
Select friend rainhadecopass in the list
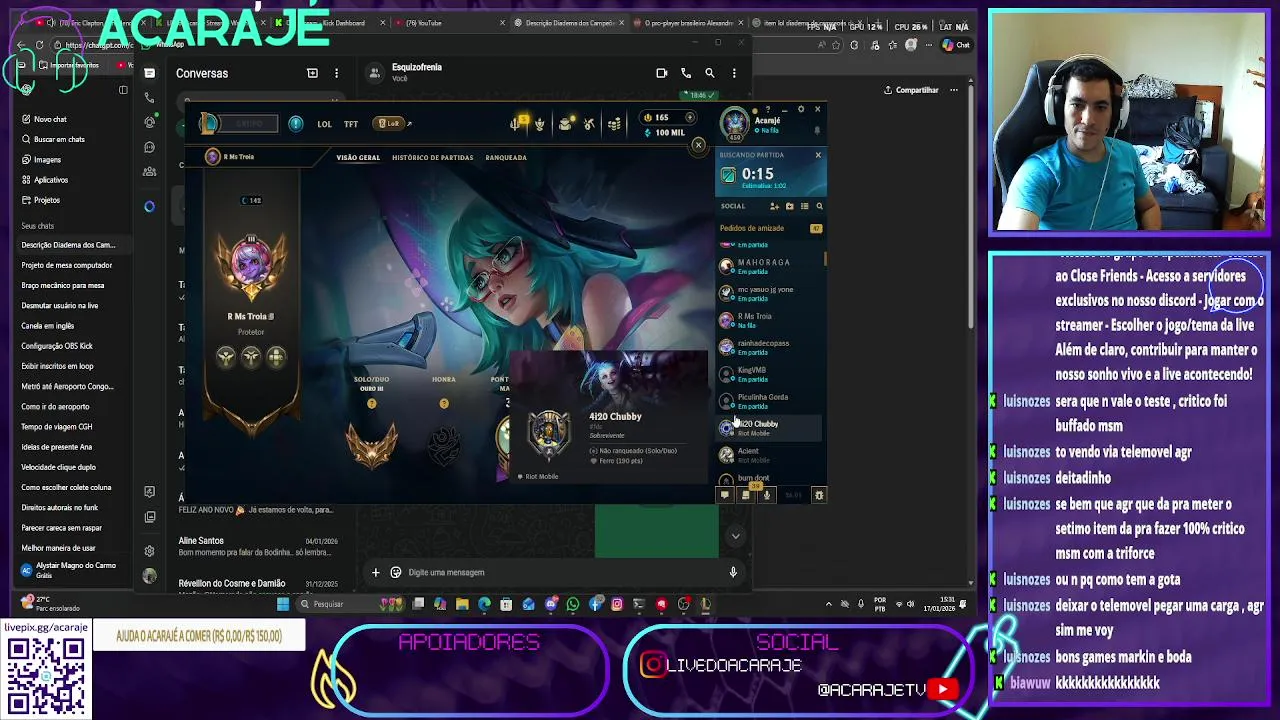(x=770, y=347)
